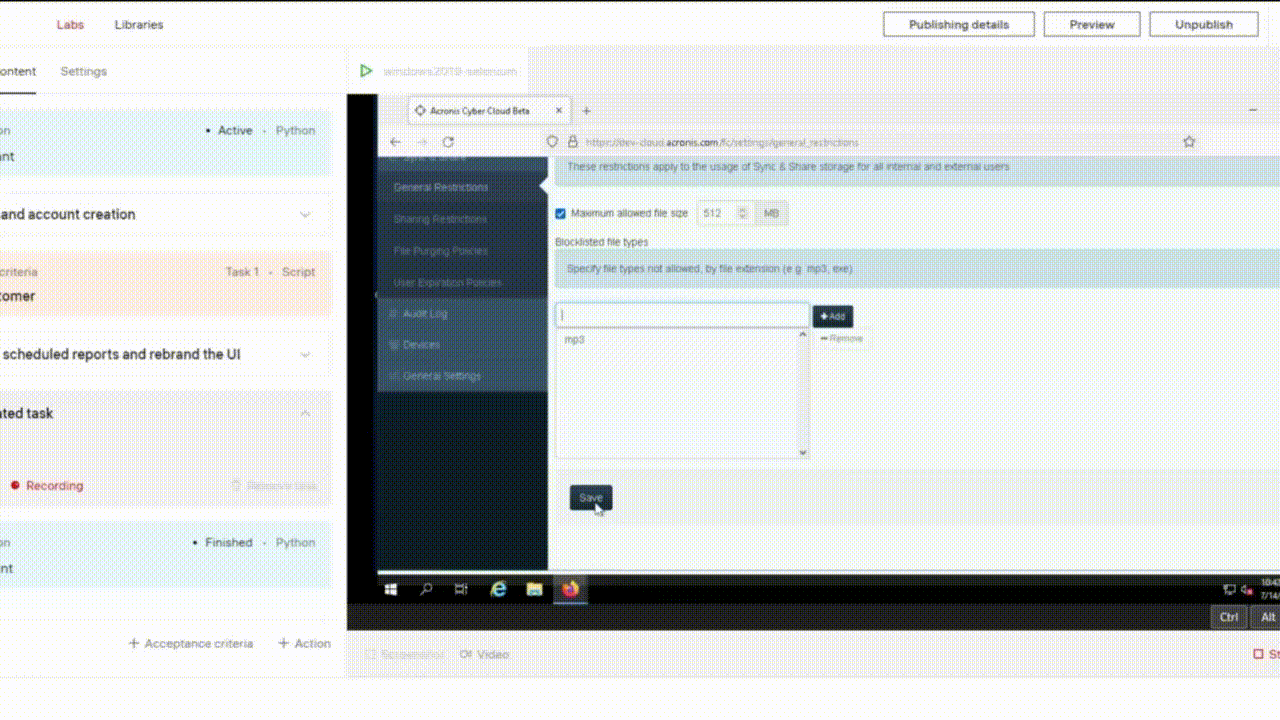Expand the account creation section
This screenshot has width=1280, height=720.
[x=305, y=214]
